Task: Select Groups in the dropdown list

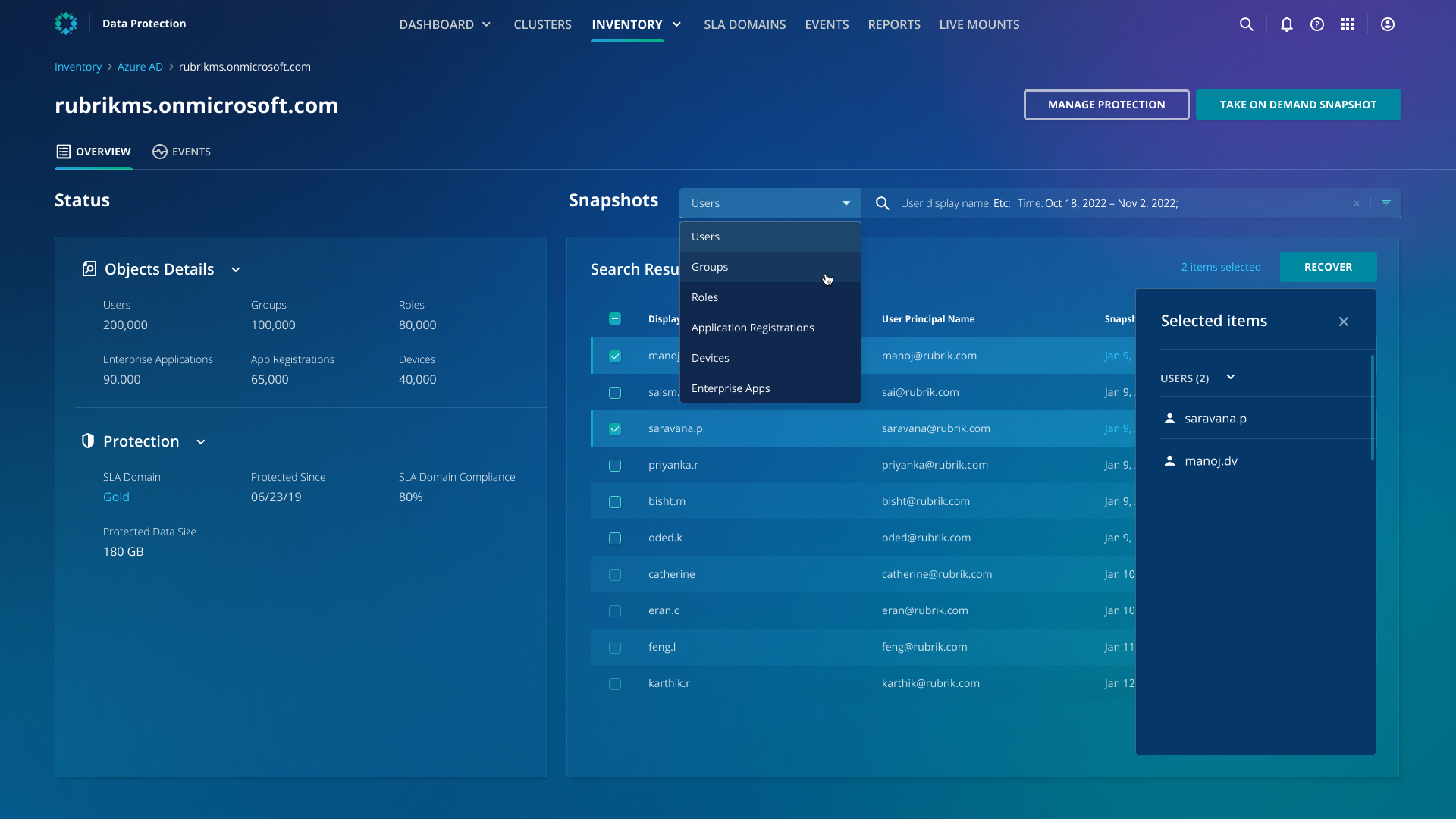Action: click(x=770, y=267)
